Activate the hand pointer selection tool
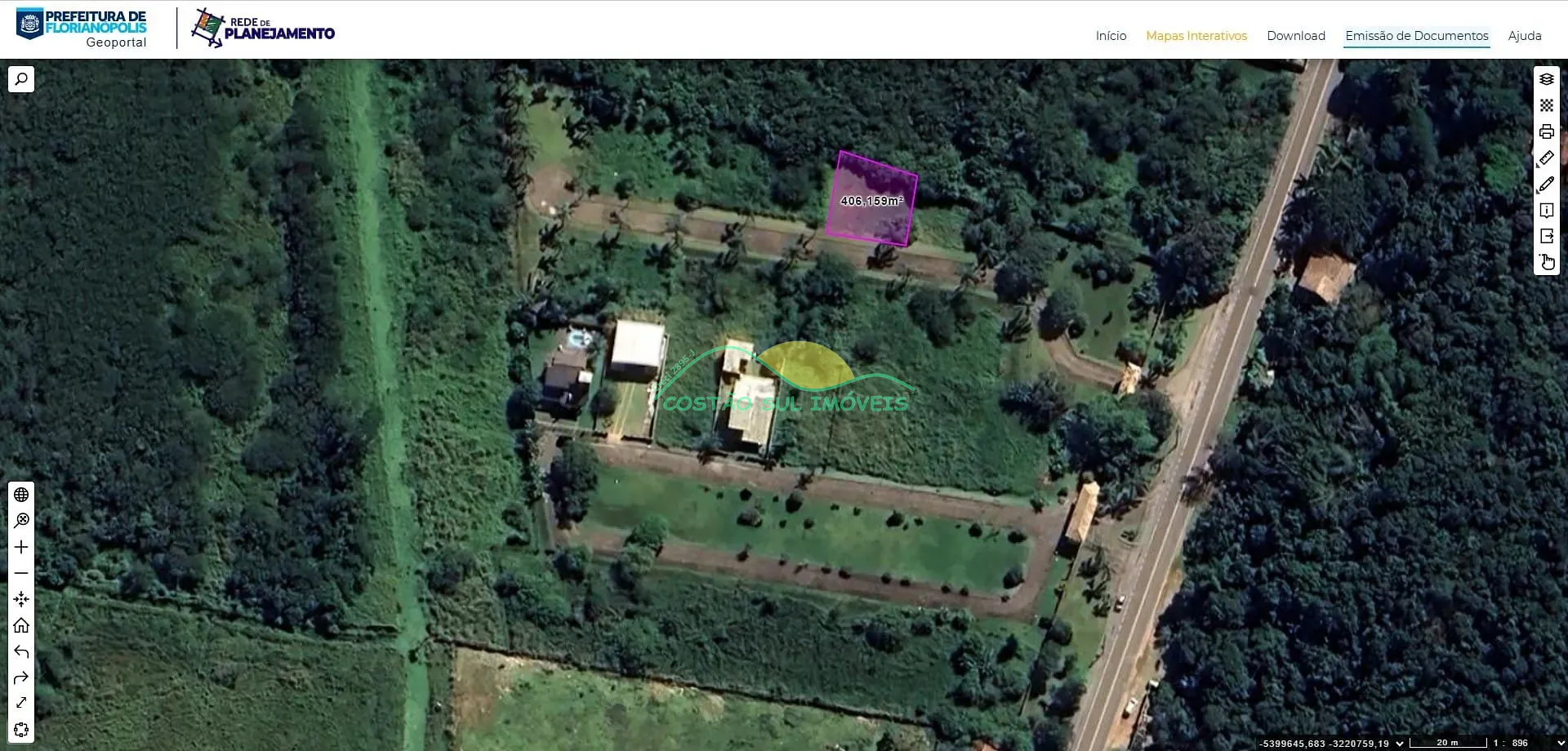The image size is (1568, 751). point(1546,262)
